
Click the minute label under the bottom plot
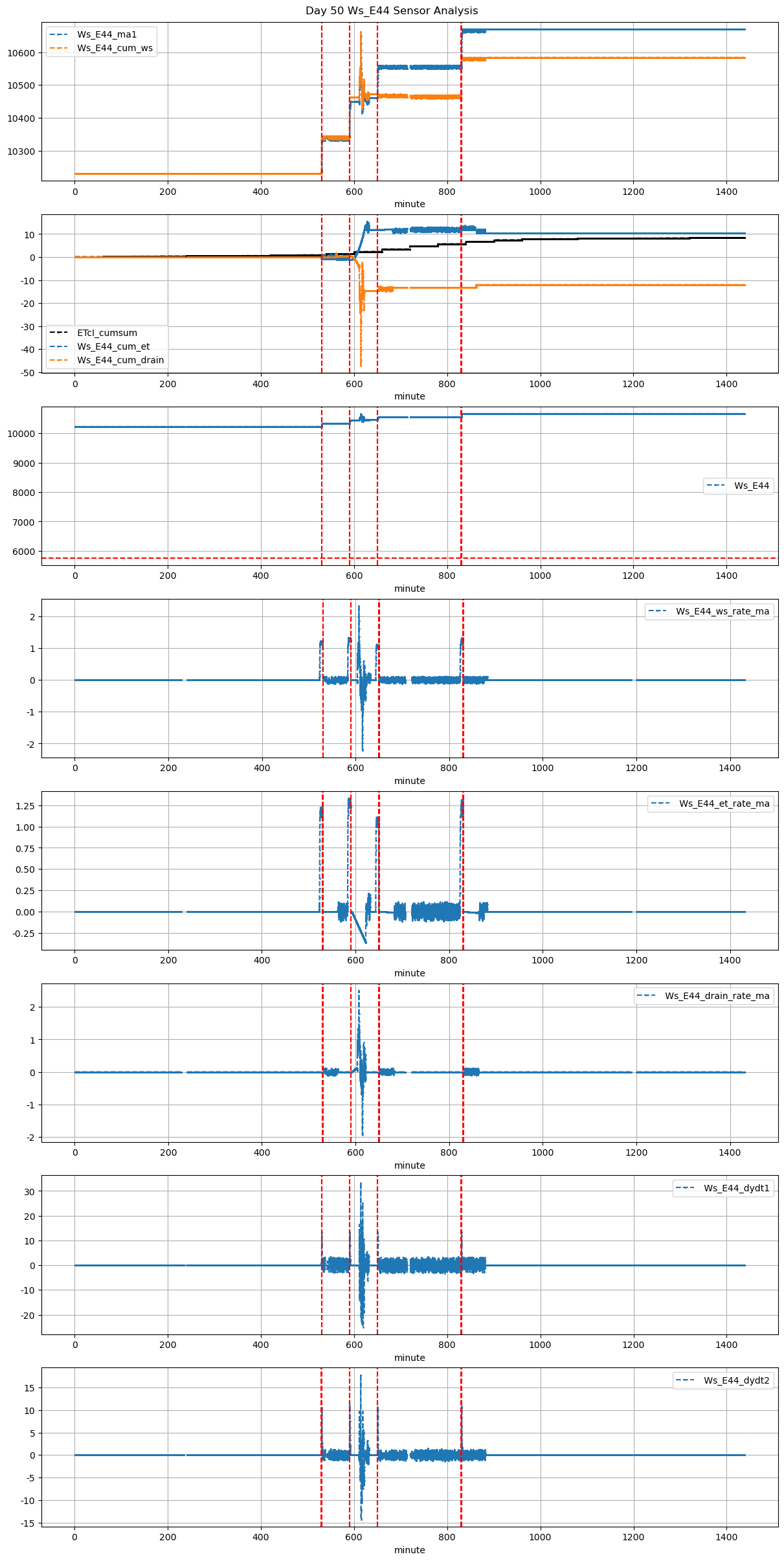coord(409,1550)
